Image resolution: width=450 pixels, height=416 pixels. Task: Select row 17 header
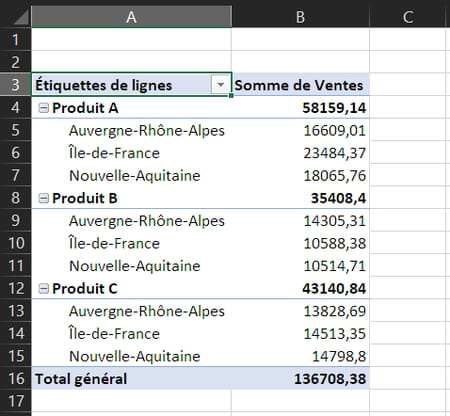pyautogui.click(x=15, y=401)
